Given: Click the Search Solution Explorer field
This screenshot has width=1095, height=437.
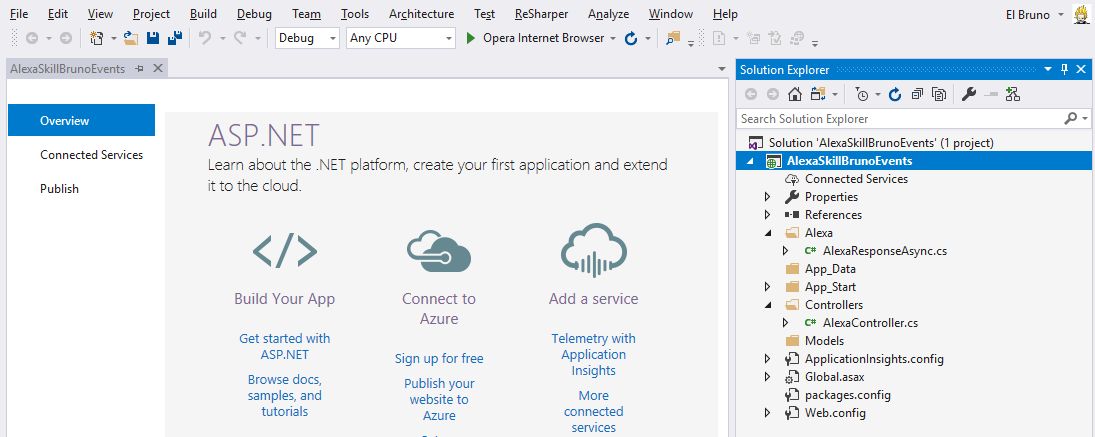Looking at the screenshot, I should tap(905, 119).
